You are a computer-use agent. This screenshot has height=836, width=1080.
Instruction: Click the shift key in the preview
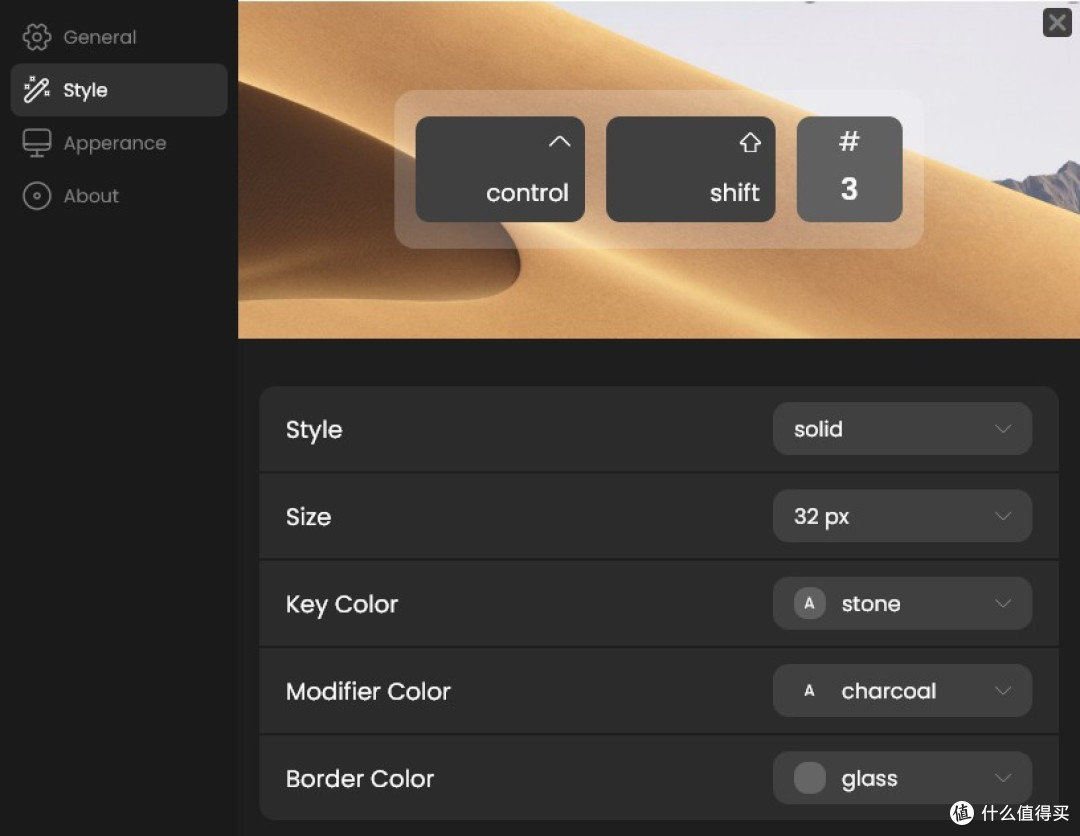point(690,169)
